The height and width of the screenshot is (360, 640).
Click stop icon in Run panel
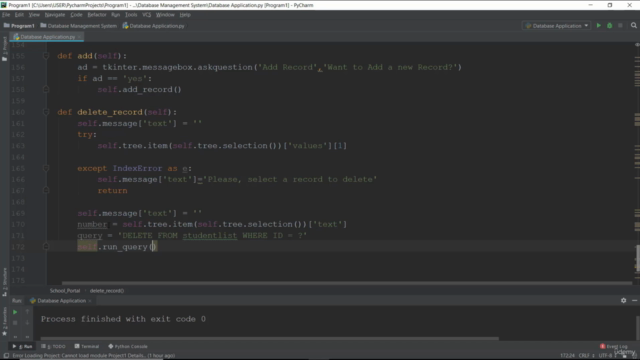click(x=15, y=323)
